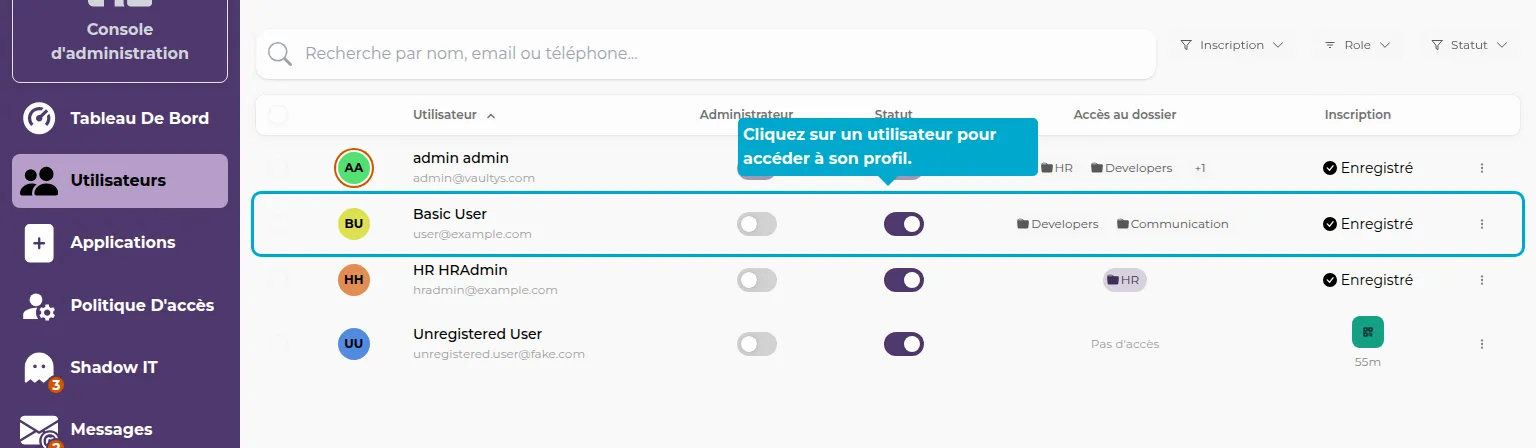The width and height of the screenshot is (1536, 448).
Task: Click the Messages envelope icon
Action: pyautogui.click(x=39, y=430)
